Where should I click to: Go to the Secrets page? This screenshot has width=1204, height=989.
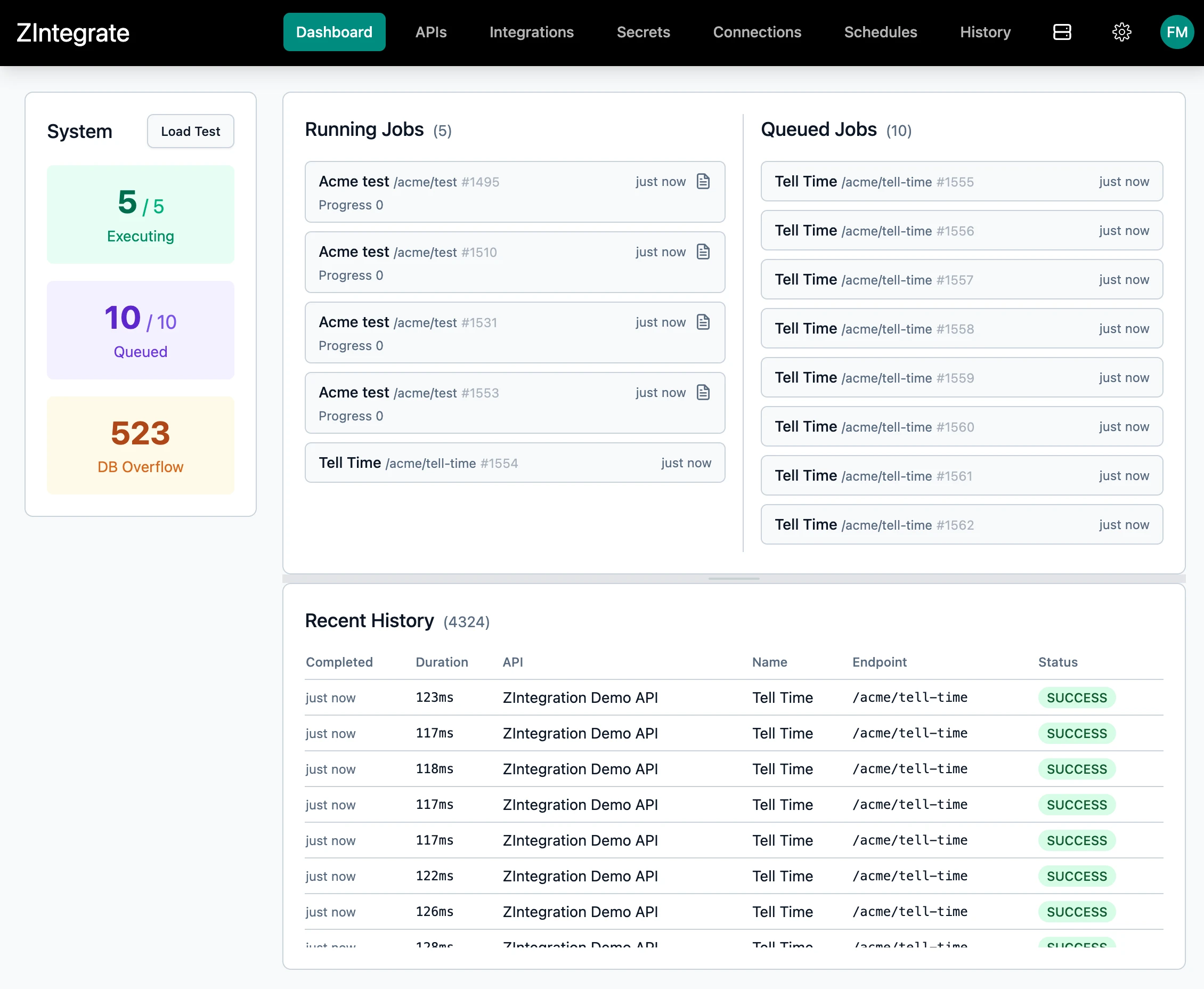pyautogui.click(x=643, y=32)
